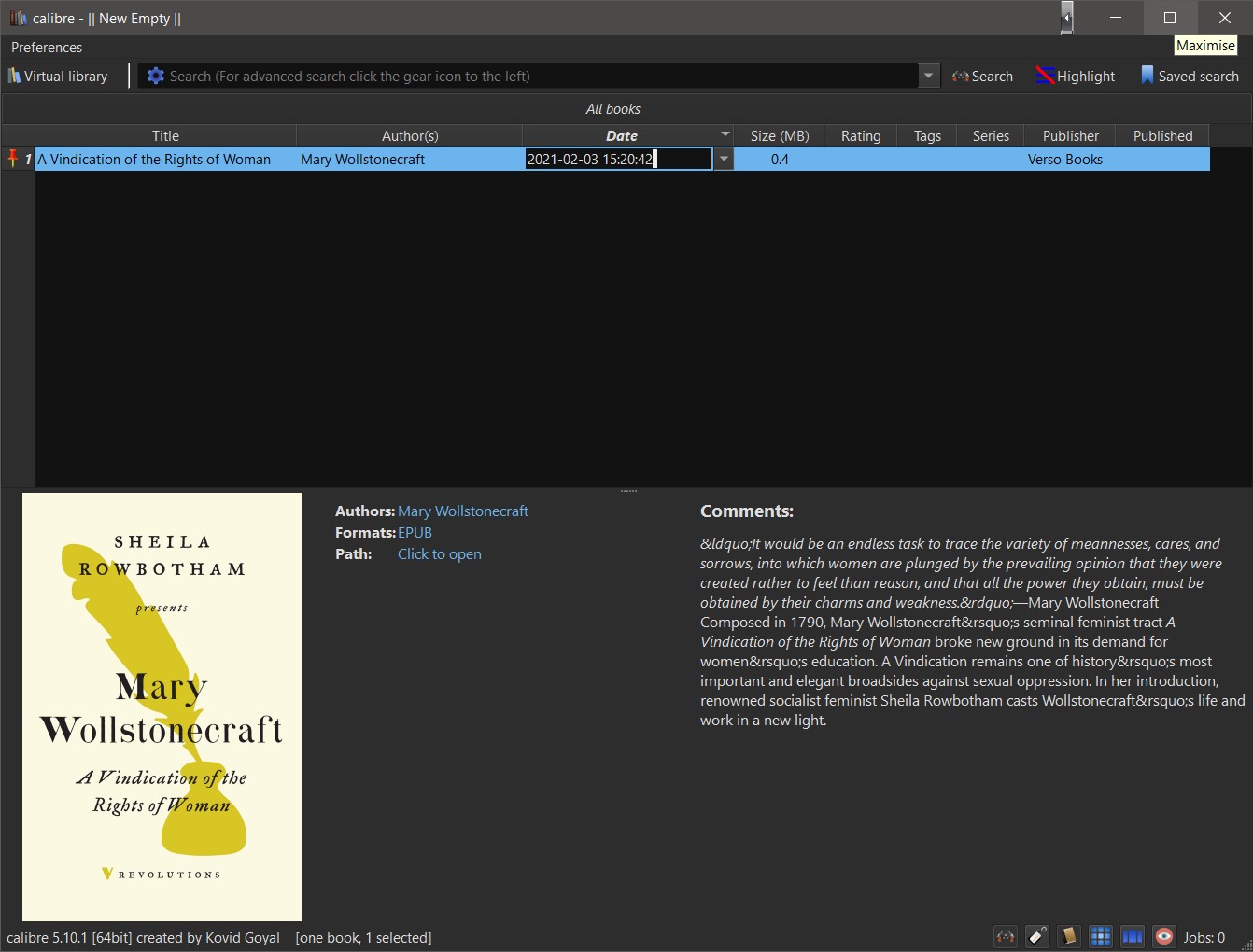Image resolution: width=1253 pixels, height=952 pixels.
Task: Maximise the calibre window
Action: 1170,18
